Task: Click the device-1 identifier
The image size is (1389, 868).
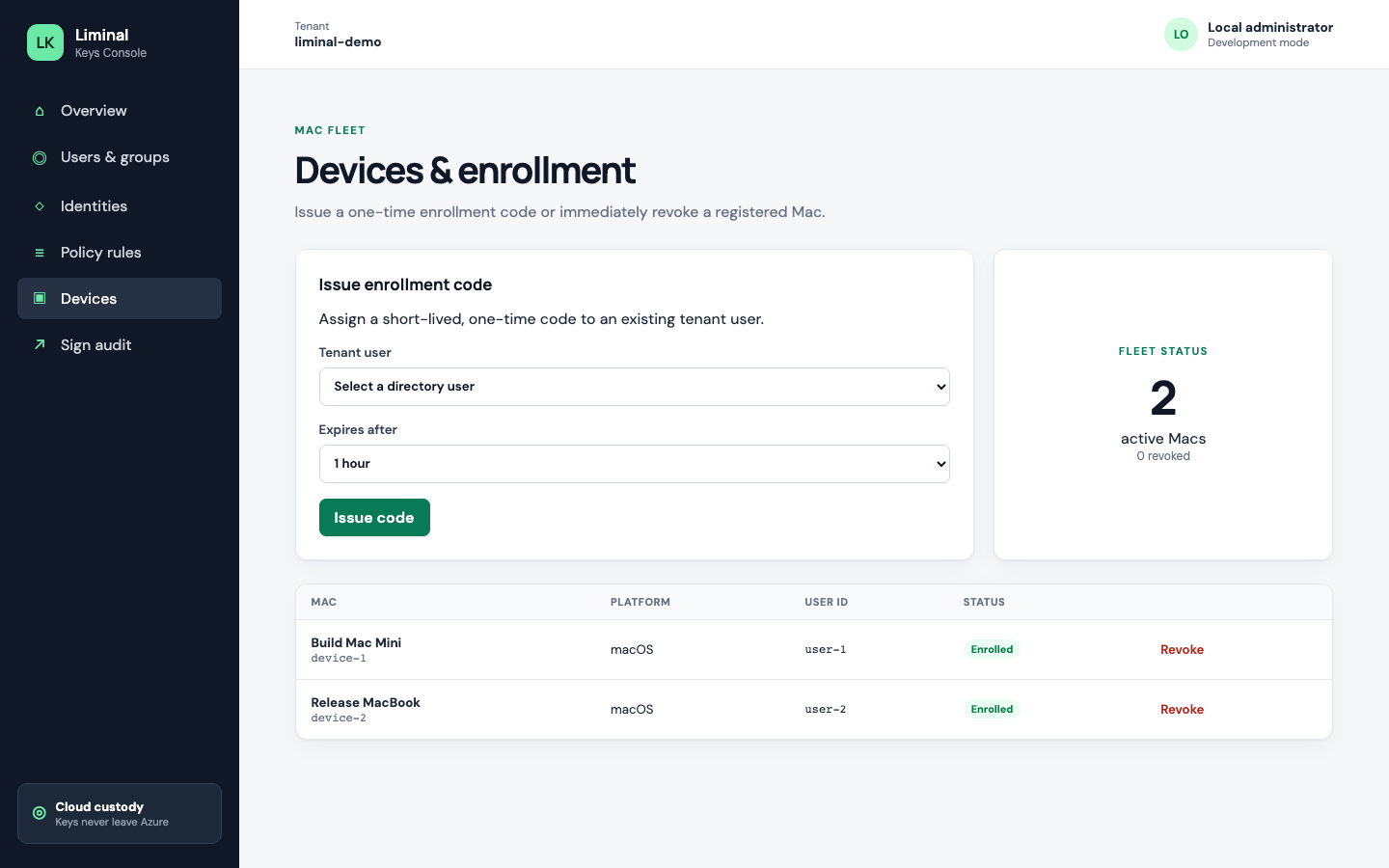Action: (x=339, y=659)
